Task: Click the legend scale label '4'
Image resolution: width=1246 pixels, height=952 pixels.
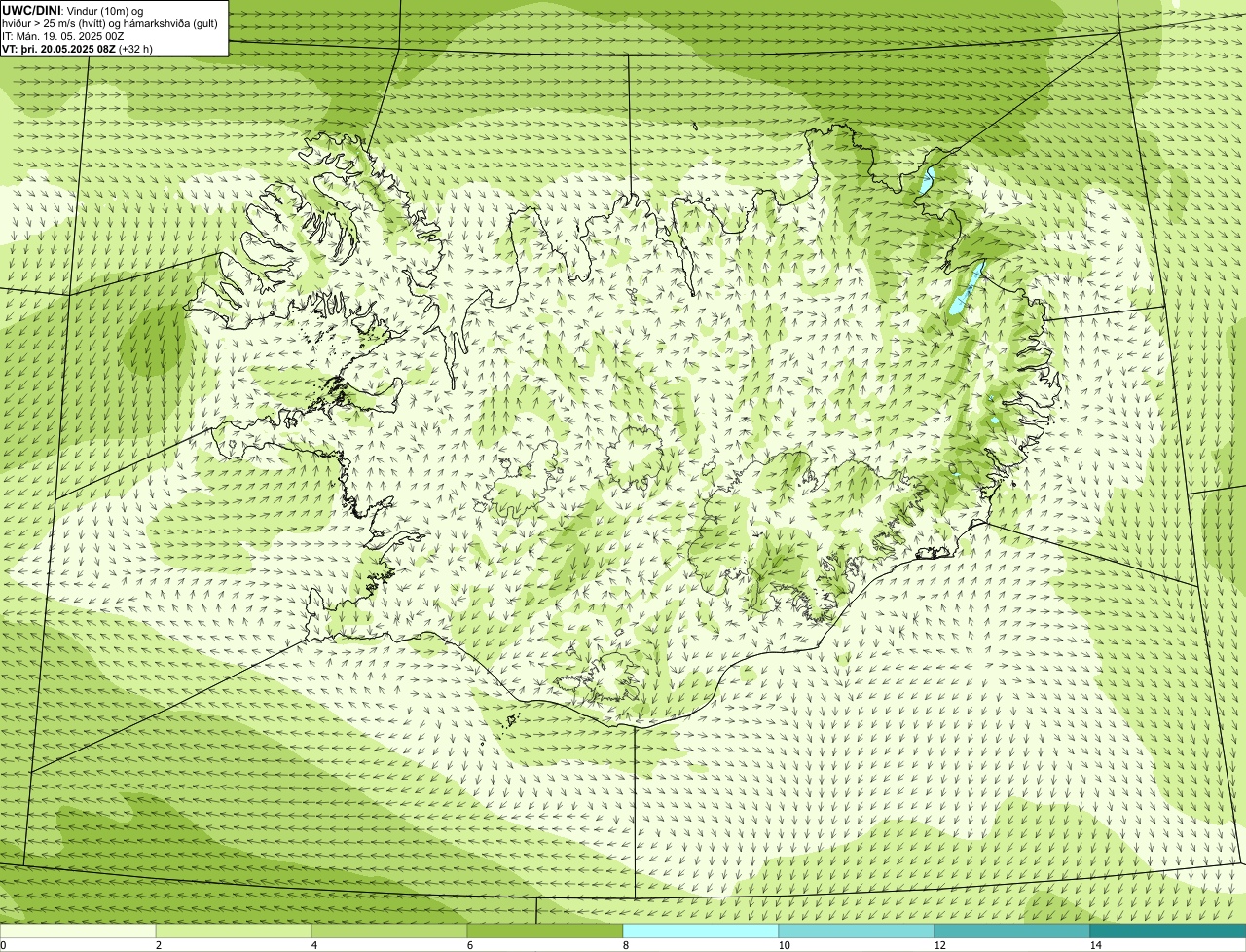Action: coord(313,945)
